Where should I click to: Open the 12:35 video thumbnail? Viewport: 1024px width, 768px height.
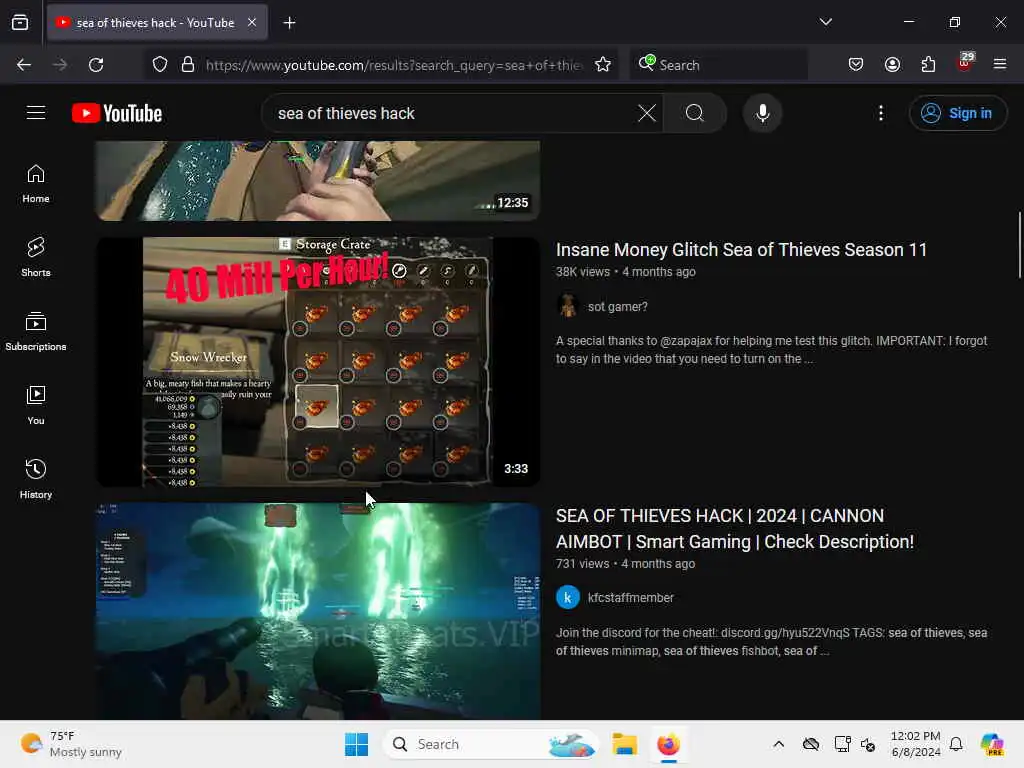pyautogui.click(x=318, y=181)
